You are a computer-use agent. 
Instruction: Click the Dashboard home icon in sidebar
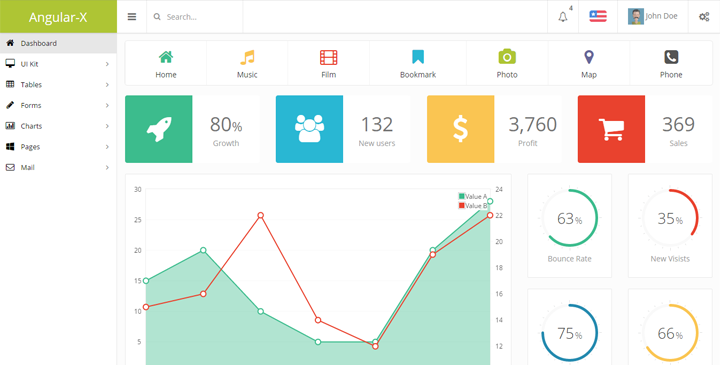[x=10, y=43]
